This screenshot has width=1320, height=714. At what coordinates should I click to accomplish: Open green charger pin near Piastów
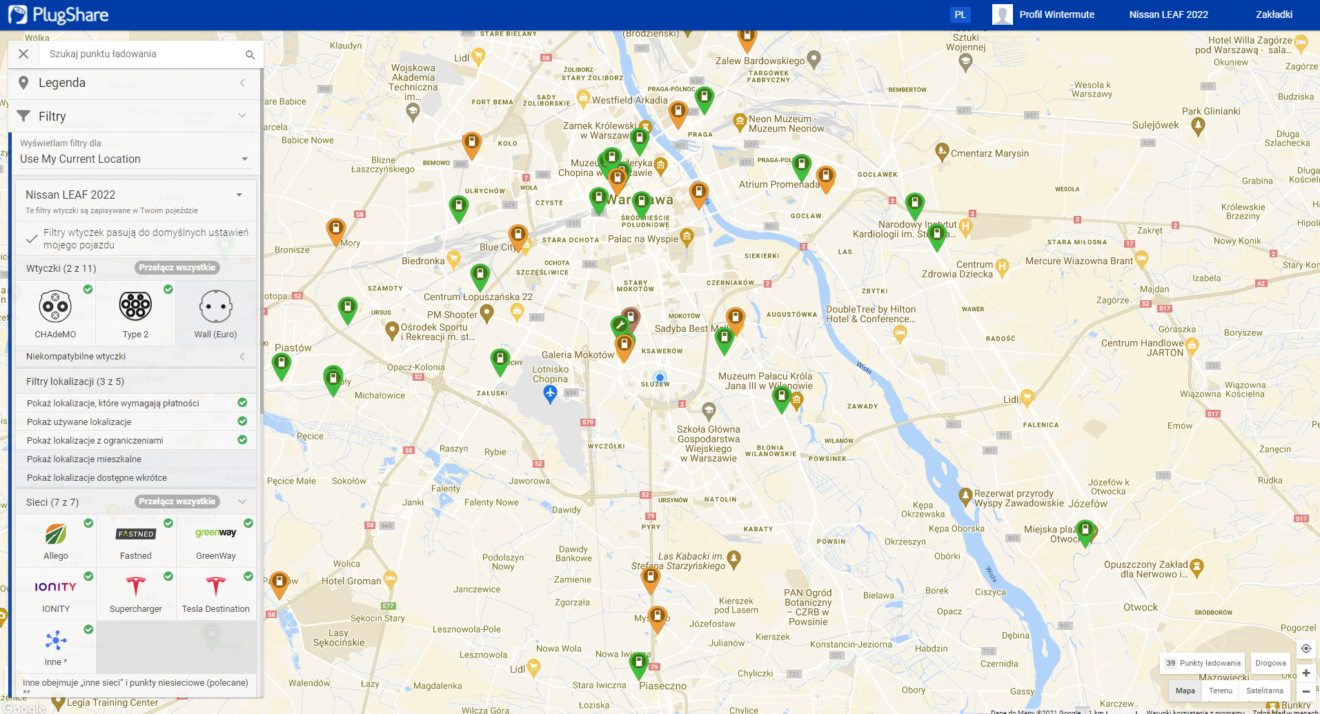tap(282, 365)
